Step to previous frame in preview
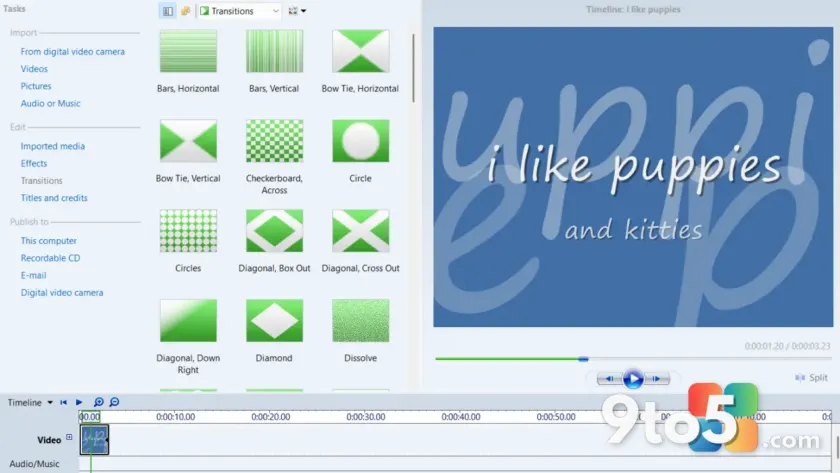Image resolution: width=840 pixels, height=473 pixels. point(610,379)
